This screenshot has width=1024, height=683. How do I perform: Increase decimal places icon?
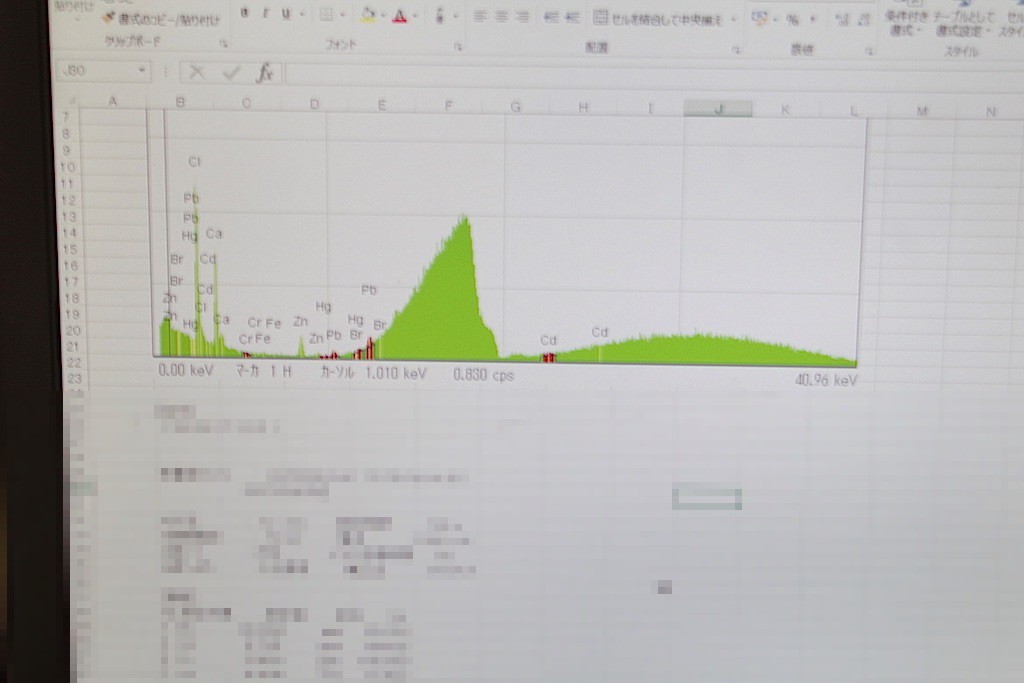(842, 20)
